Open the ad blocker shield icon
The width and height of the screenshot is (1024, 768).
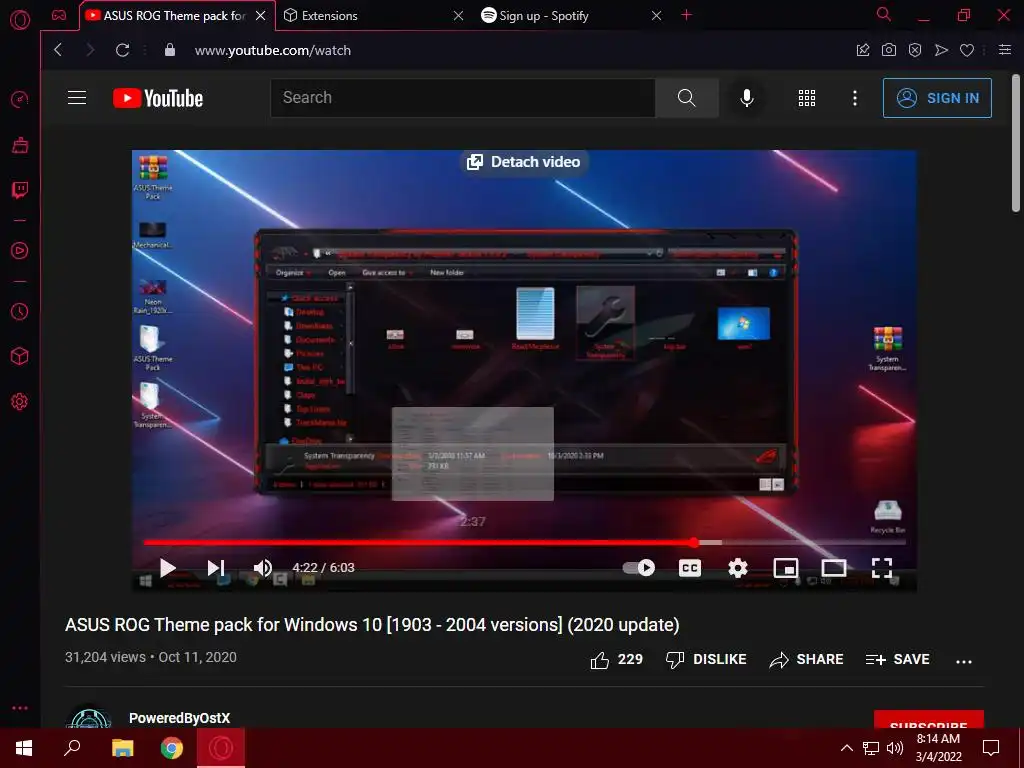tap(915, 50)
